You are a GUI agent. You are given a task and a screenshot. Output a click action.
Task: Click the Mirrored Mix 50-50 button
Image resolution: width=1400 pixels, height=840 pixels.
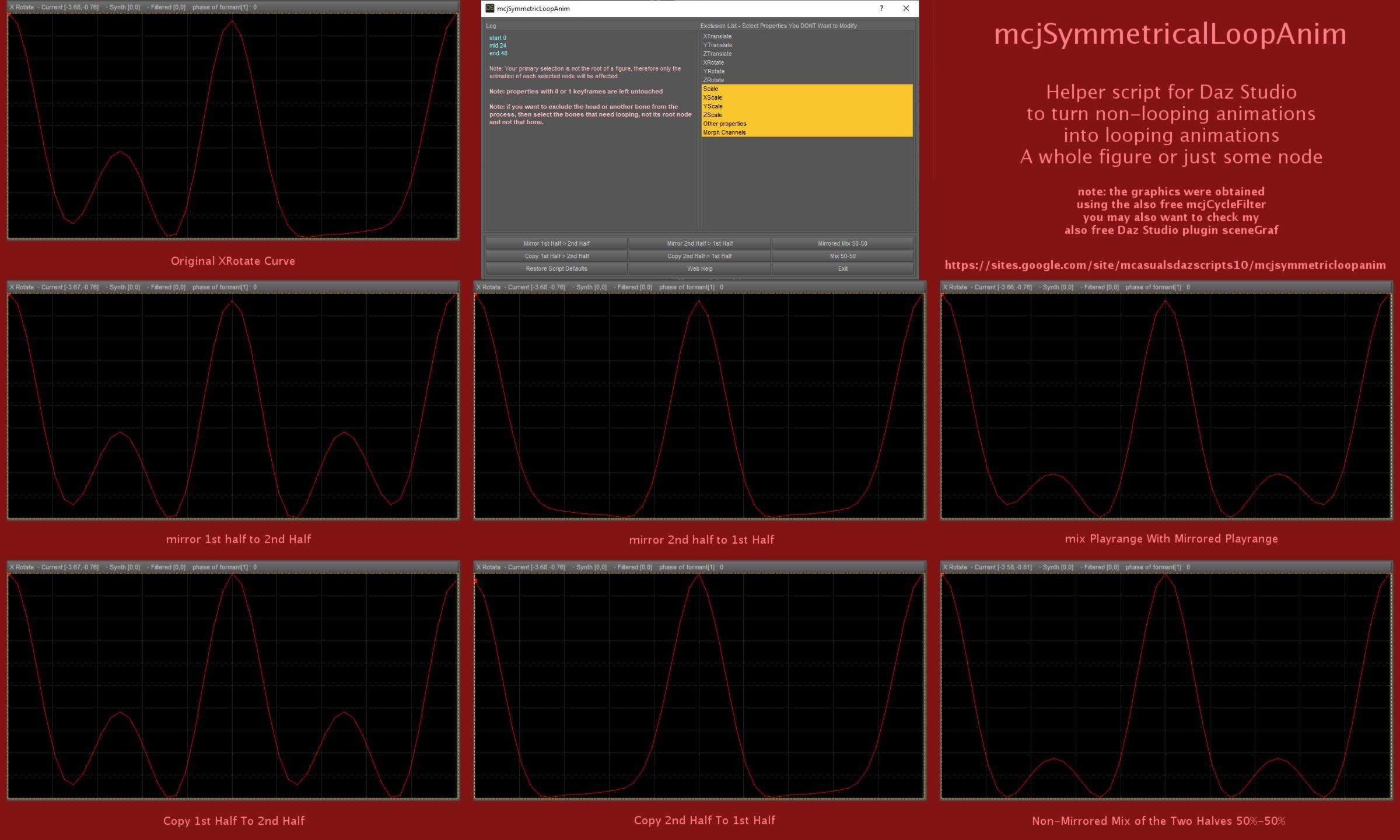[x=842, y=243]
